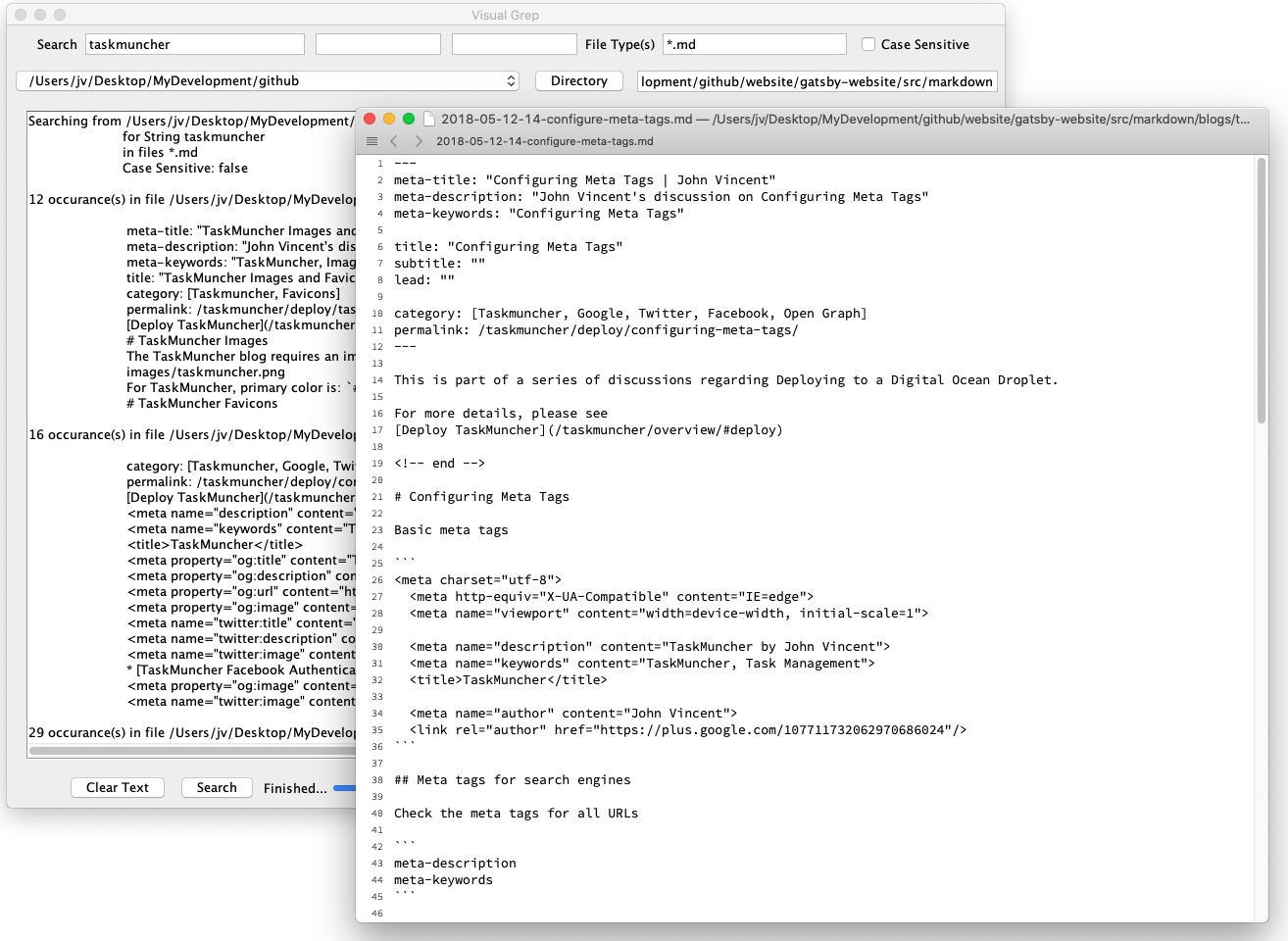The image size is (1288, 941).
Task: Click the directory path field ending in markdown
Action: pyautogui.click(x=817, y=81)
